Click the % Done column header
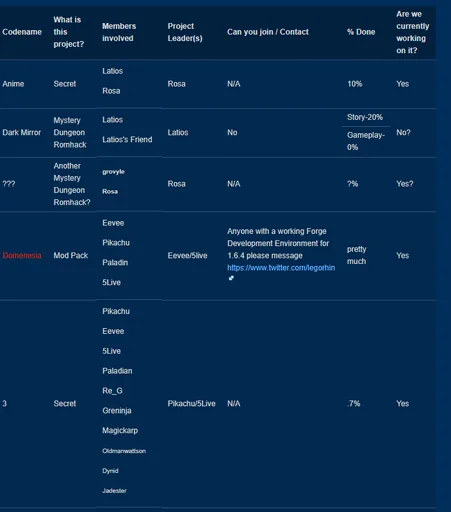Screen dimensions: 451x512 click(x=361, y=32)
